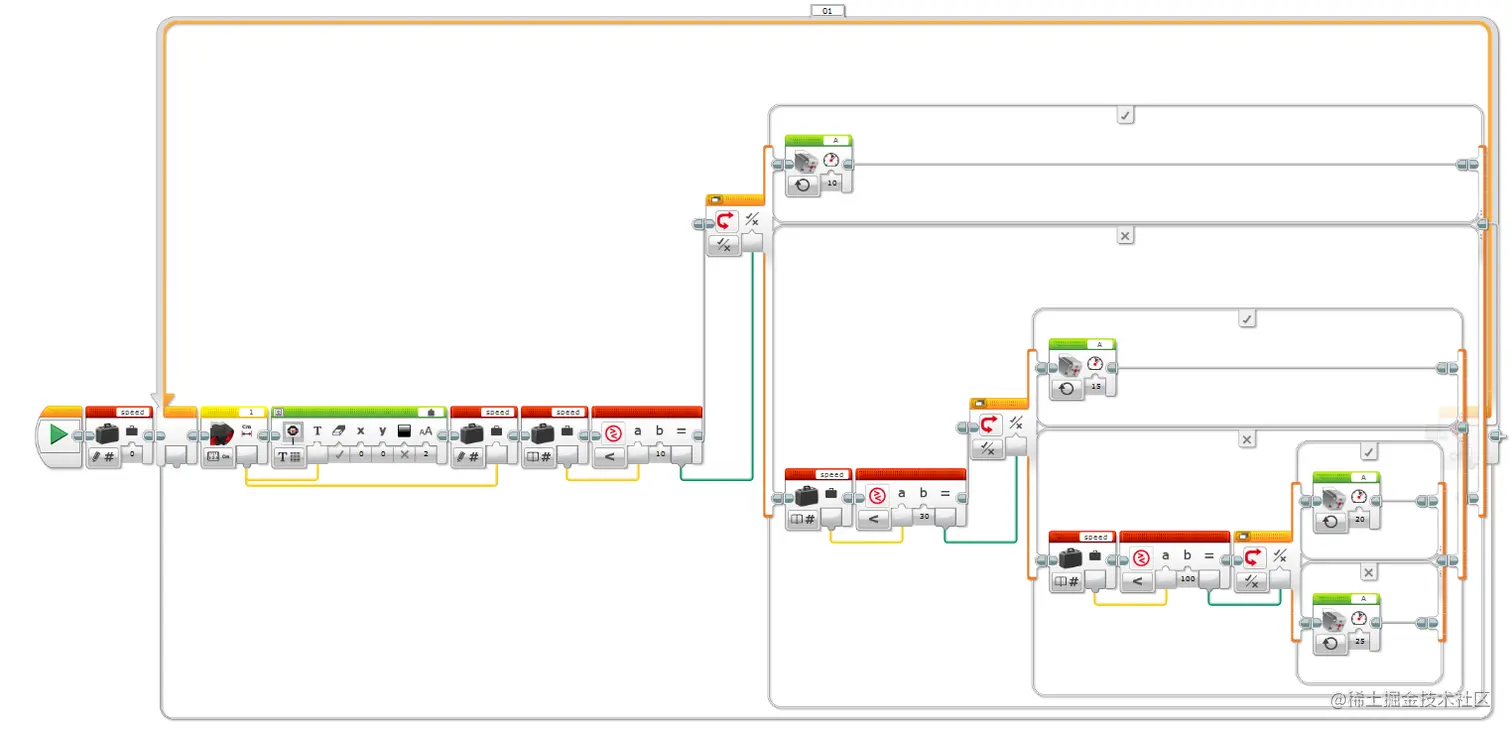
Task: Open the display block text grid mode selector
Action: coord(290,456)
